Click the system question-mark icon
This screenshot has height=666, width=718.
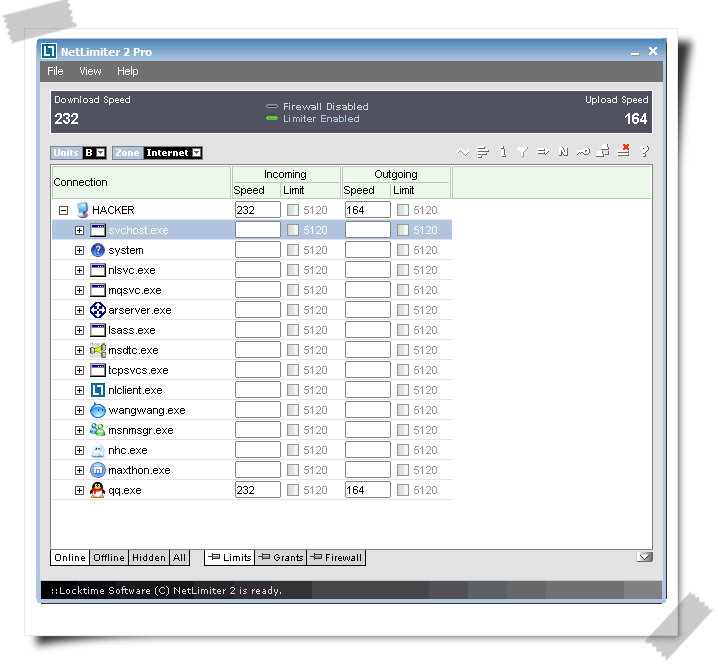point(98,250)
